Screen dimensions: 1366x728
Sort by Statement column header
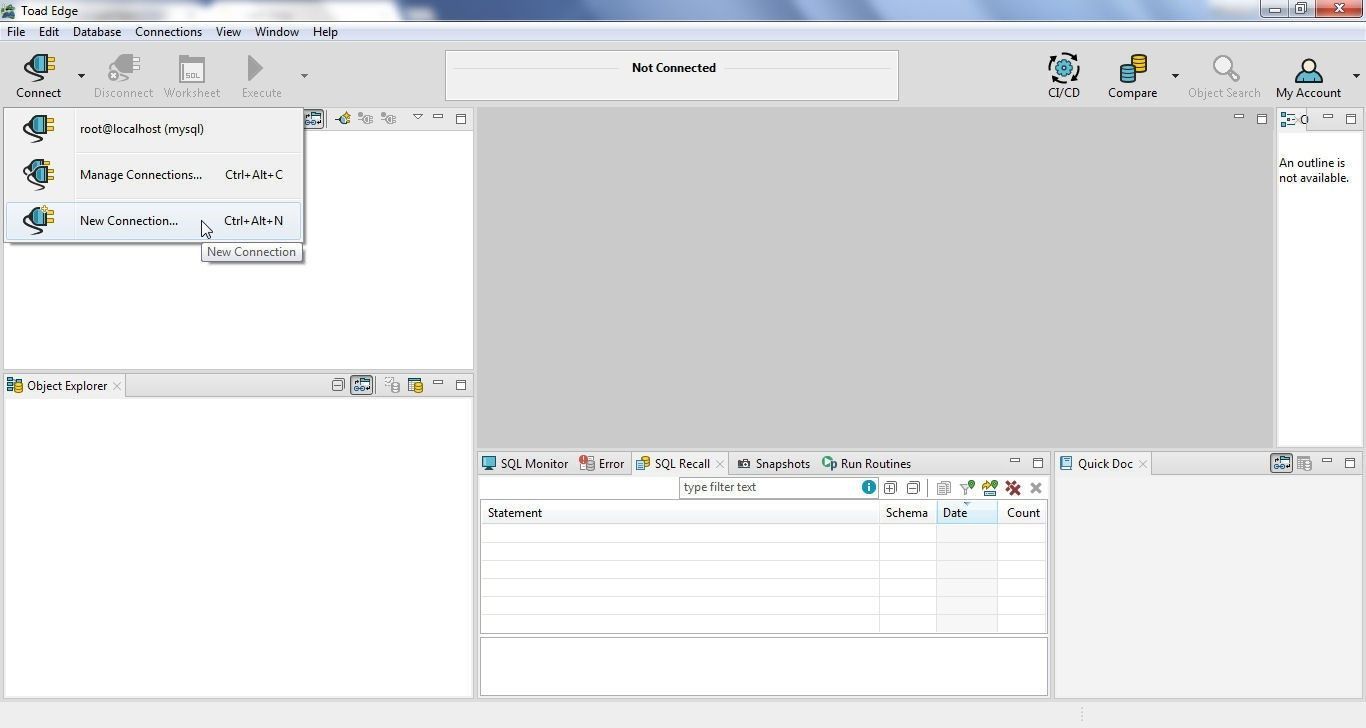(x=679, y=513)
